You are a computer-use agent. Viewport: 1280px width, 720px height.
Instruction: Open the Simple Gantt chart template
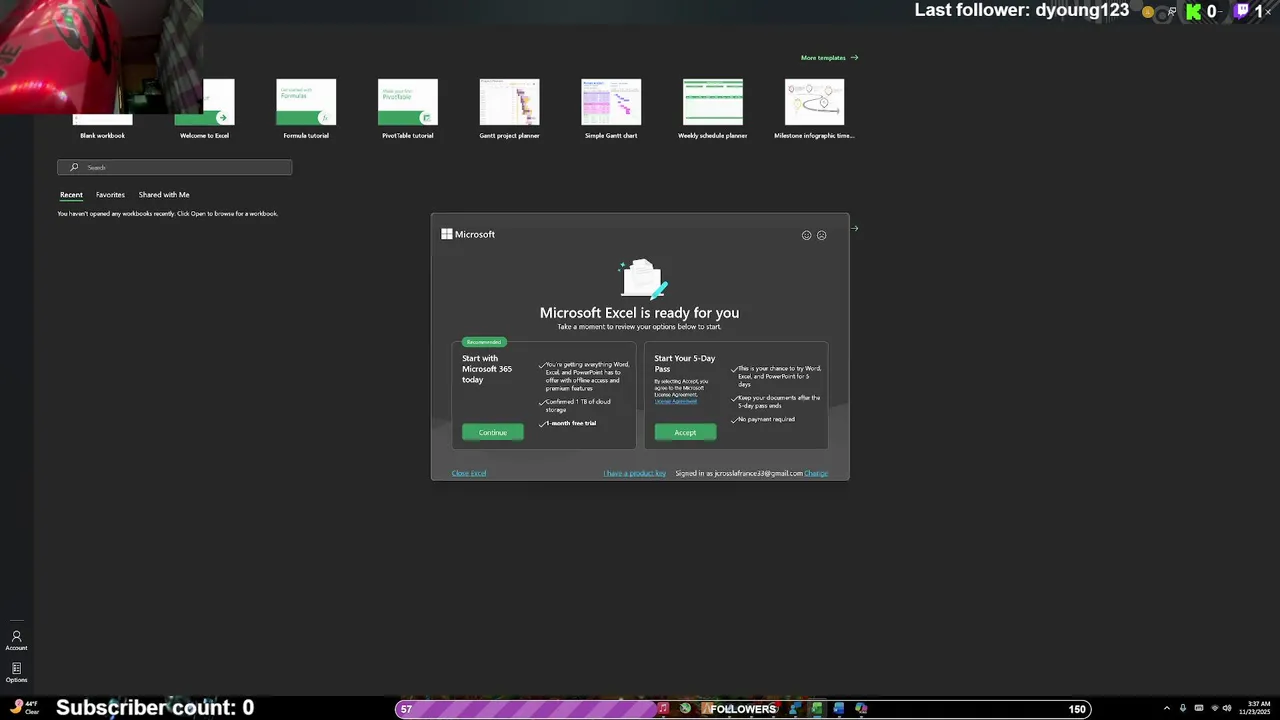pyautogui.click(x=611, y=109)
